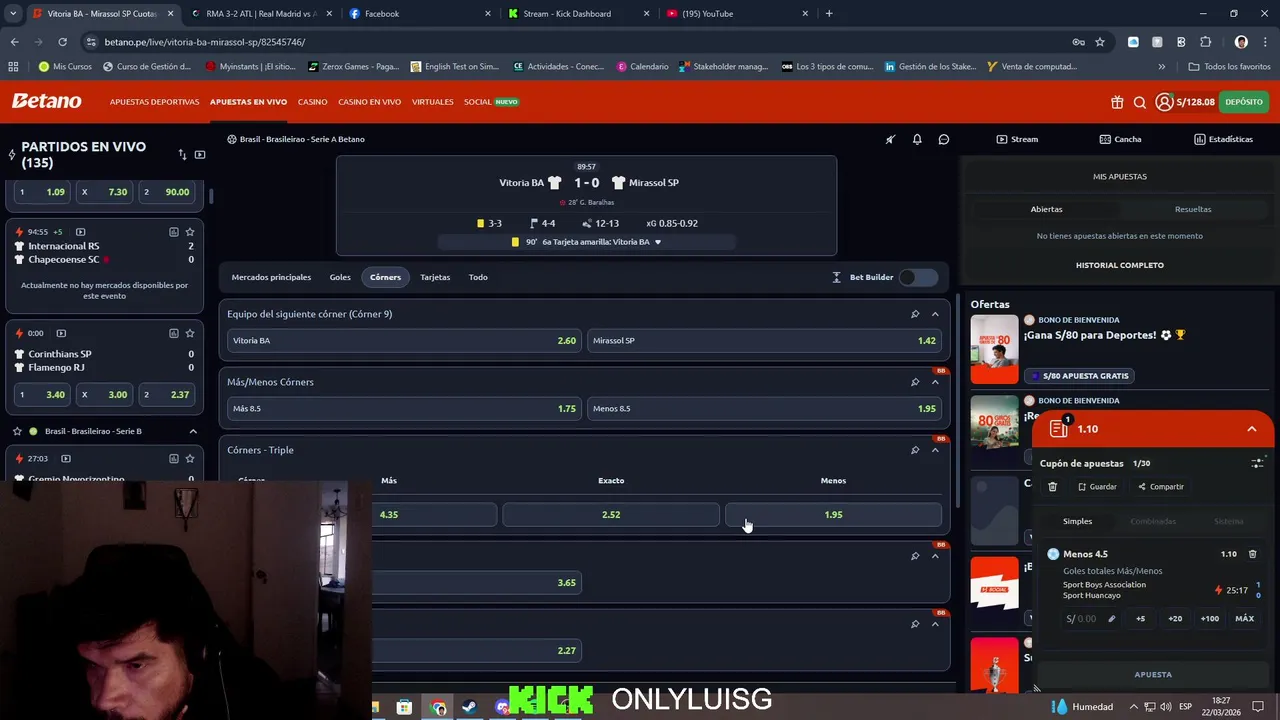This screenshot has height=720, width=1280.
Task: Reload the page with browser refresh
Action: (62, 42)
